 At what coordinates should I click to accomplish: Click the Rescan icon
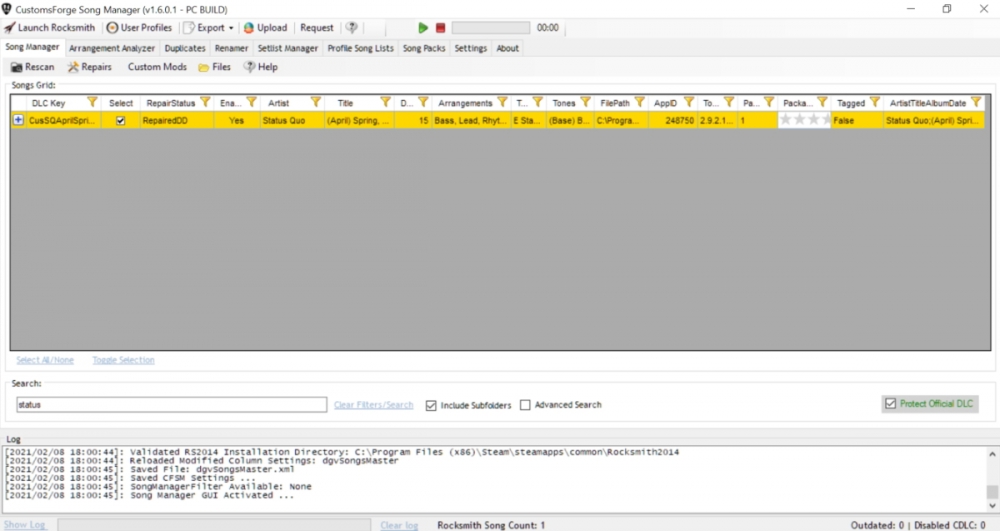point(16,67)
